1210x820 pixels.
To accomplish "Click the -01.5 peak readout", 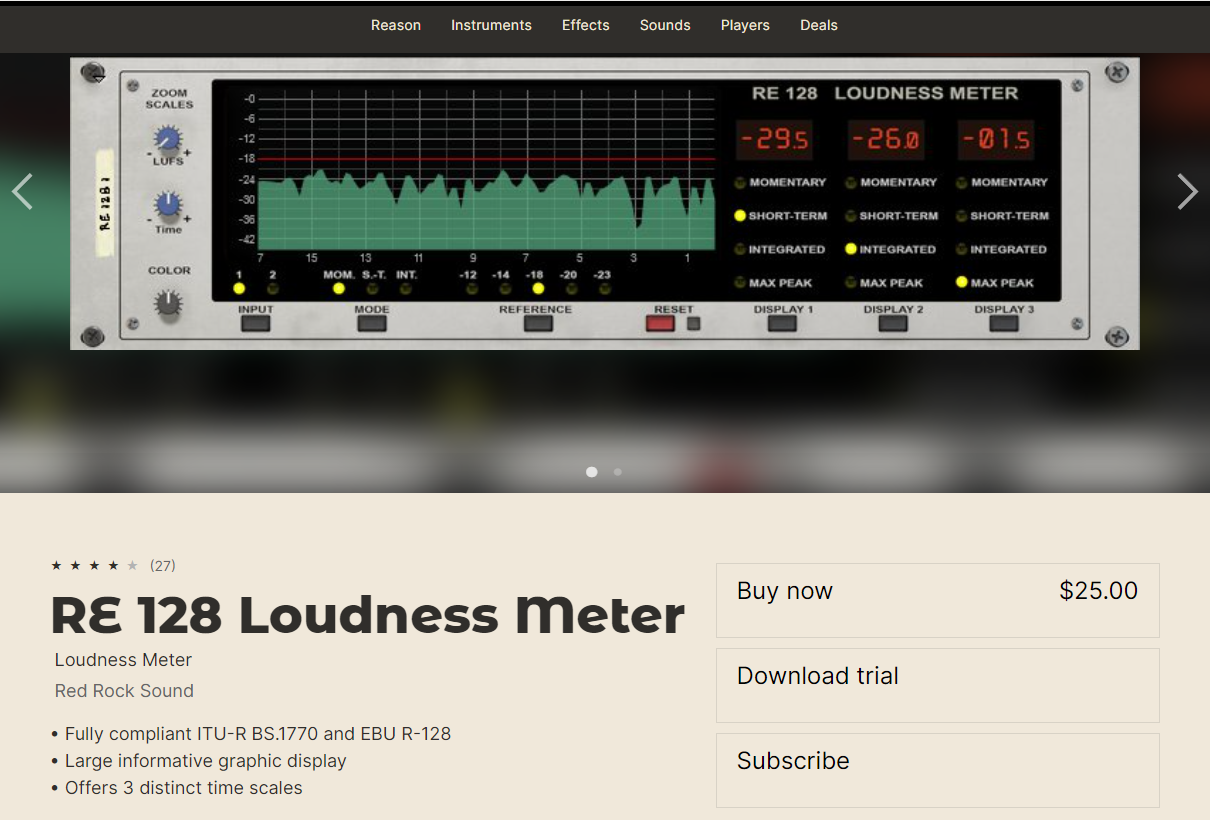I will click(x=996, y=140).
